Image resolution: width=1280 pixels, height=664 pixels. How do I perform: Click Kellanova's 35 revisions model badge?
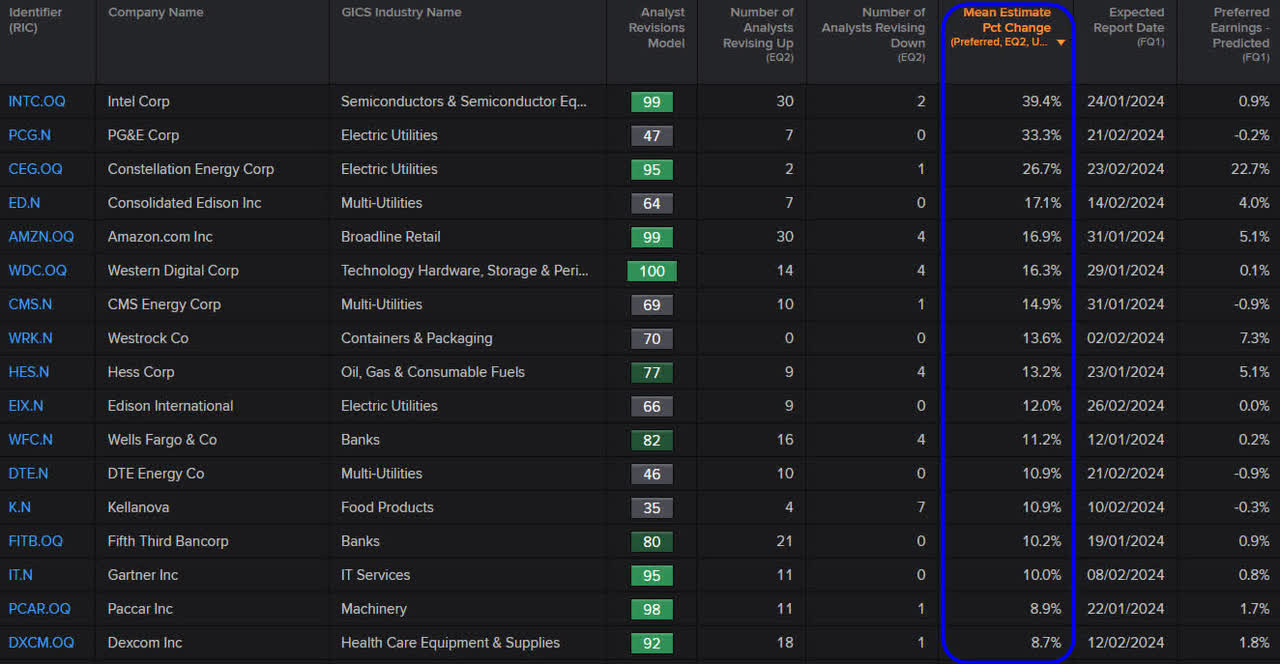point(651,507)
